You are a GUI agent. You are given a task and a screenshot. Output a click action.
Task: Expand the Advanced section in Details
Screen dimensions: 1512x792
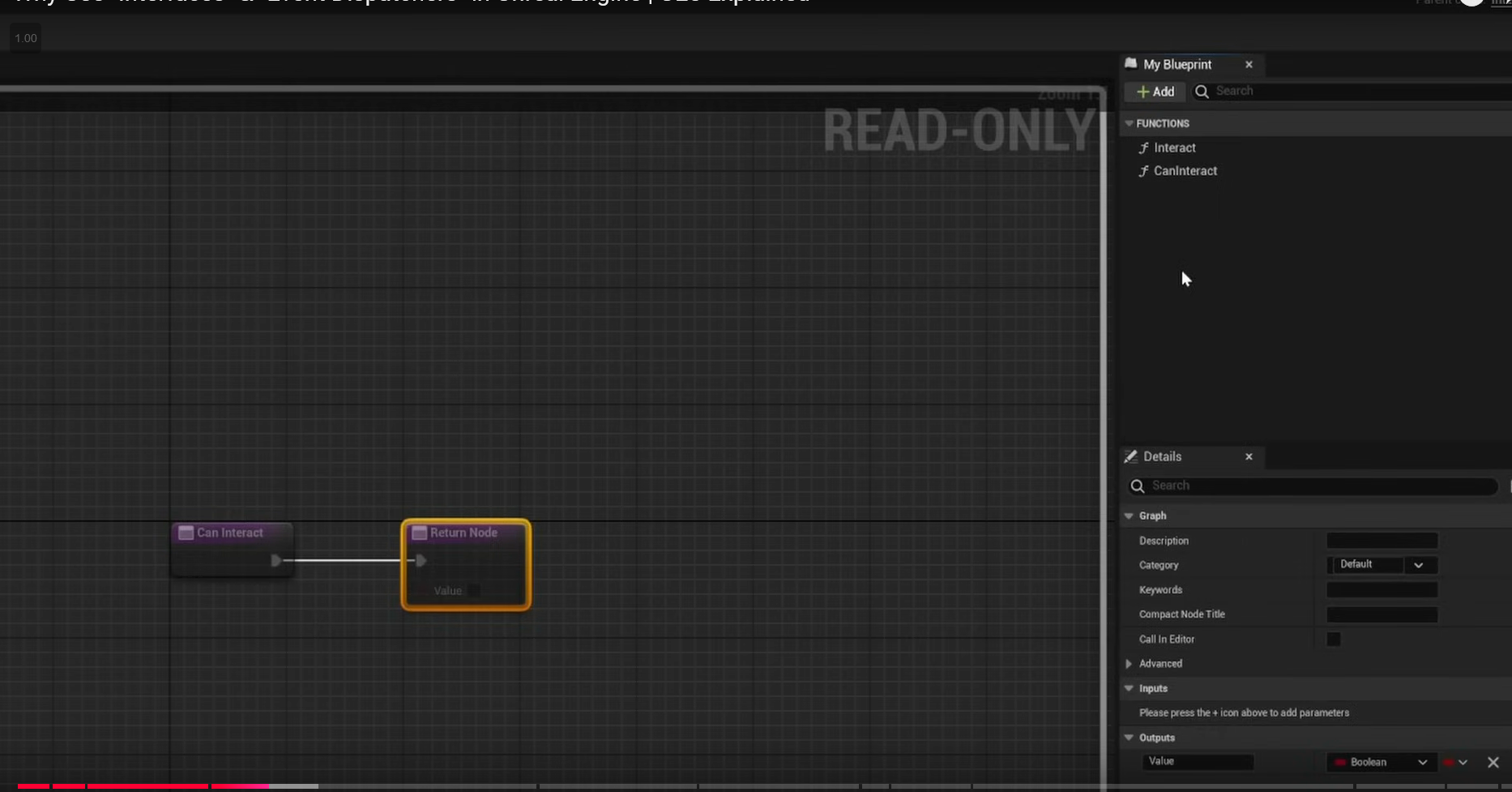click(x=1129, y=664)
